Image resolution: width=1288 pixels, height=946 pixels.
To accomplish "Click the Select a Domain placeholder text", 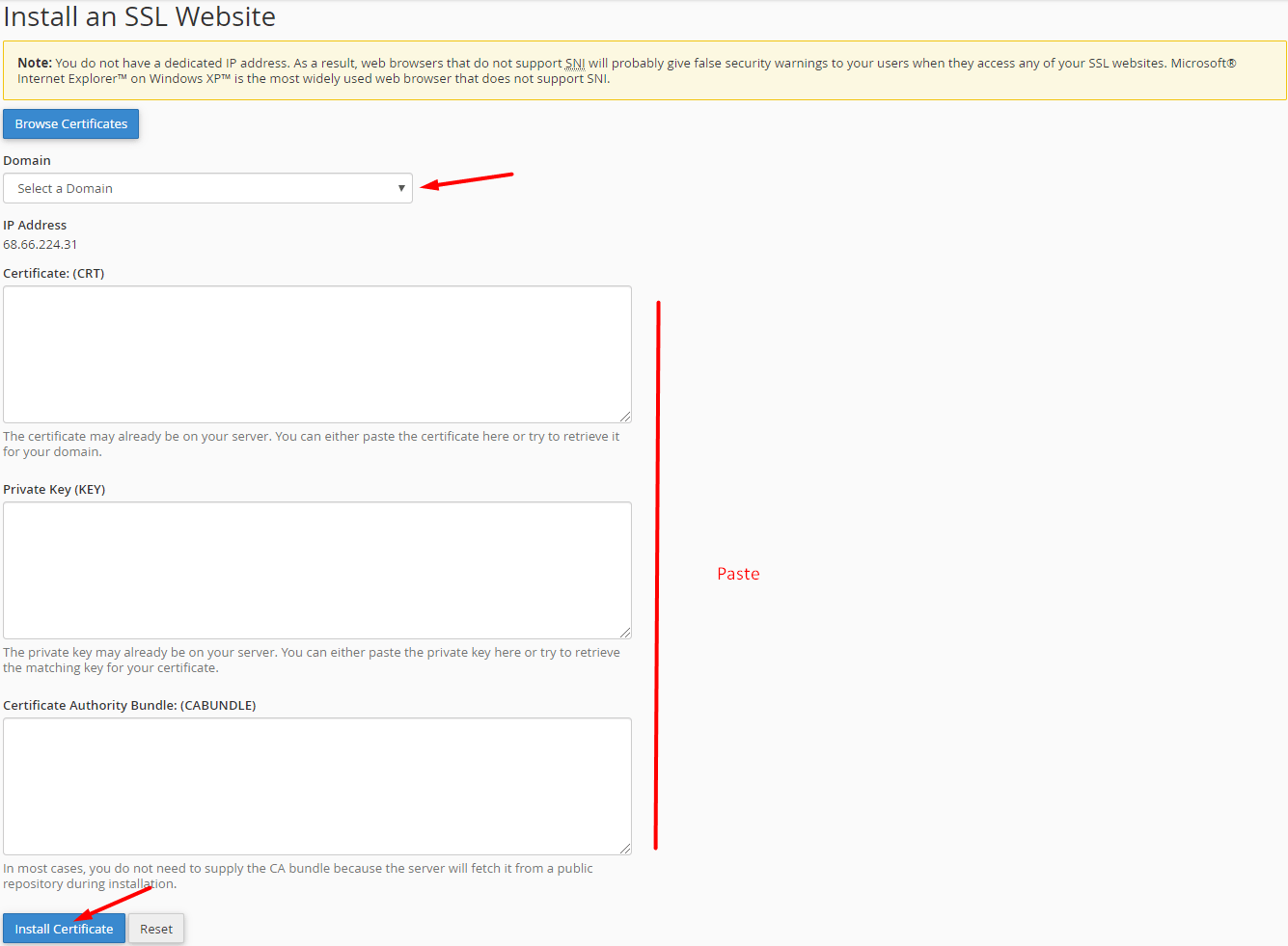I will [64, 188].
